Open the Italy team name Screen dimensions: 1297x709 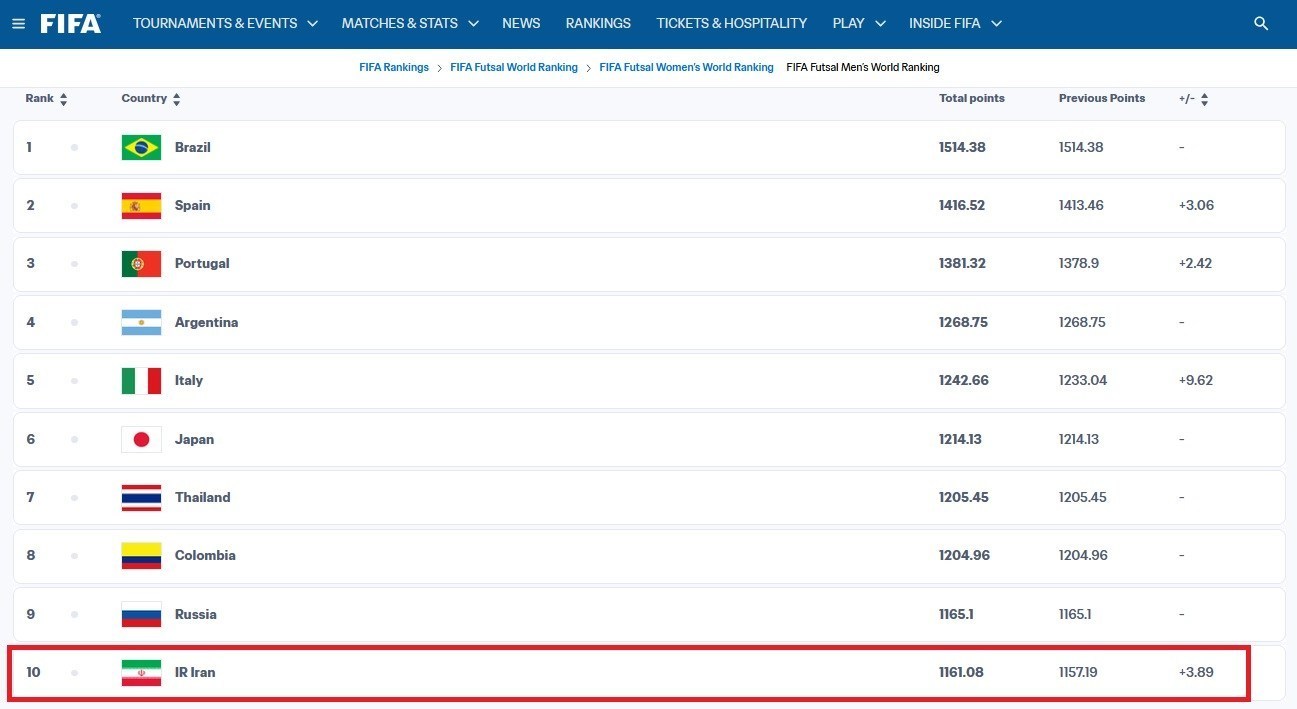coord(188,380)
